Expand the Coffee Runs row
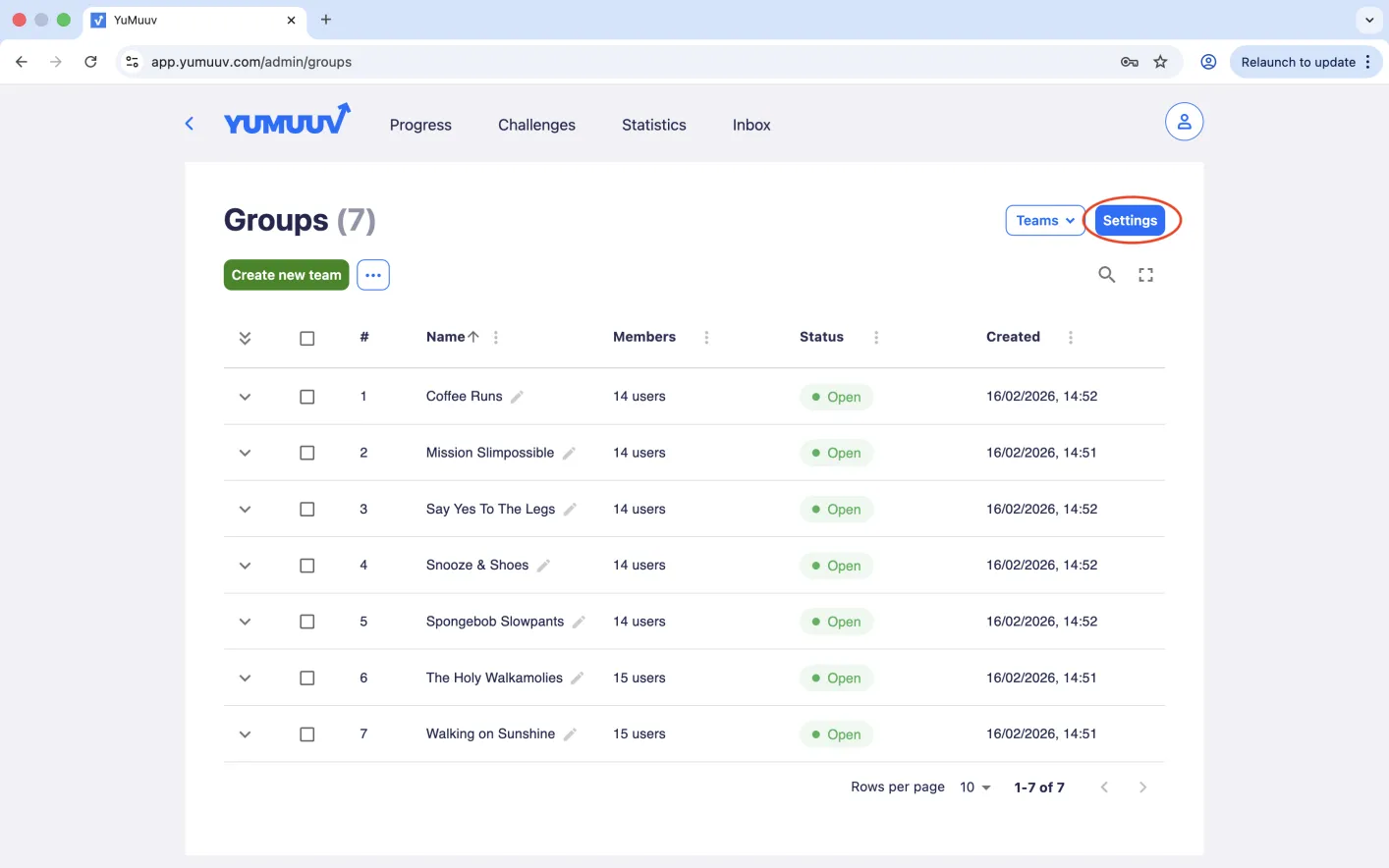Image resolution: width=1389 pixels, height=868 pixels. coord(245,397)
